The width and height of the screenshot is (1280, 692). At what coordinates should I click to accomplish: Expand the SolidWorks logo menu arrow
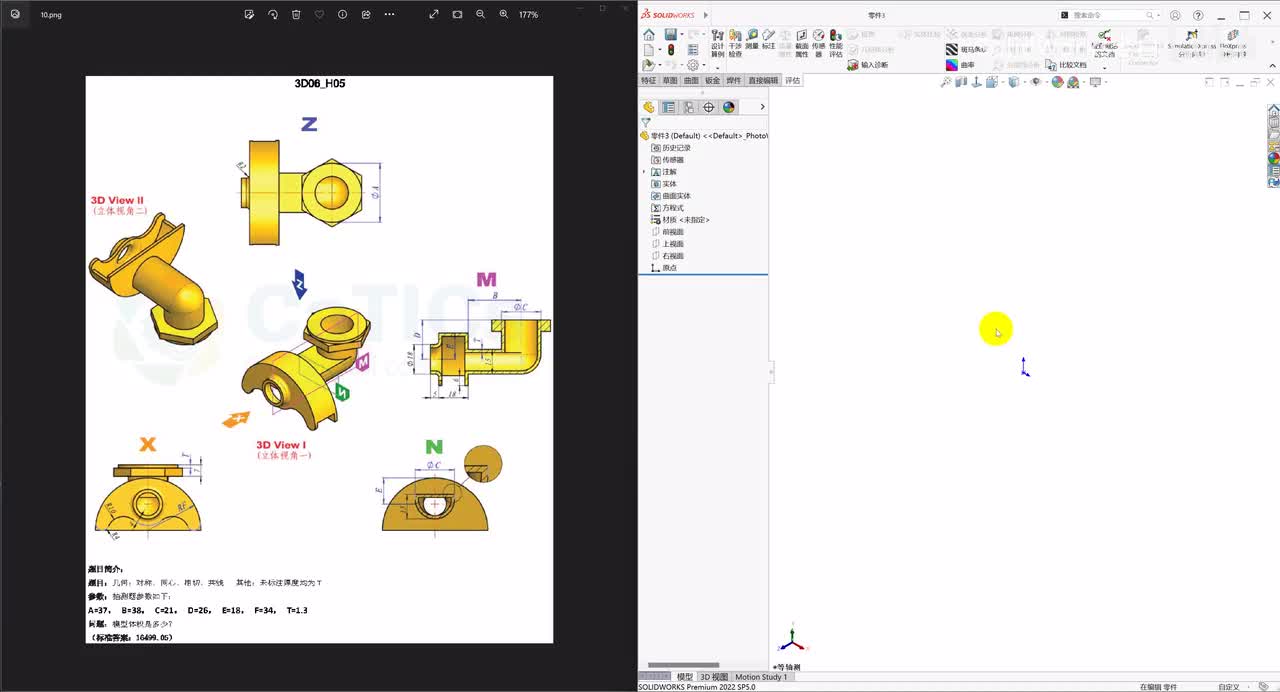[x=706, y=15]
